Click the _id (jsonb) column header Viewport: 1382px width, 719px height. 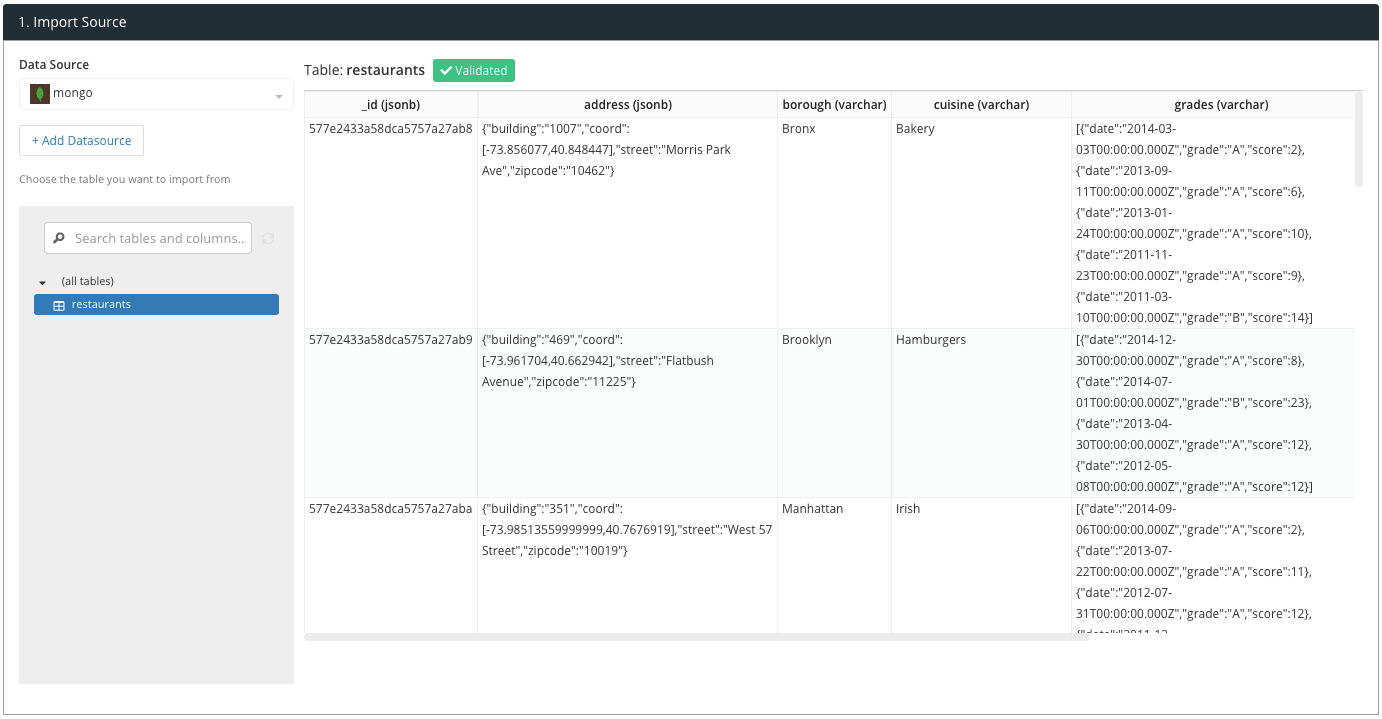391,104
